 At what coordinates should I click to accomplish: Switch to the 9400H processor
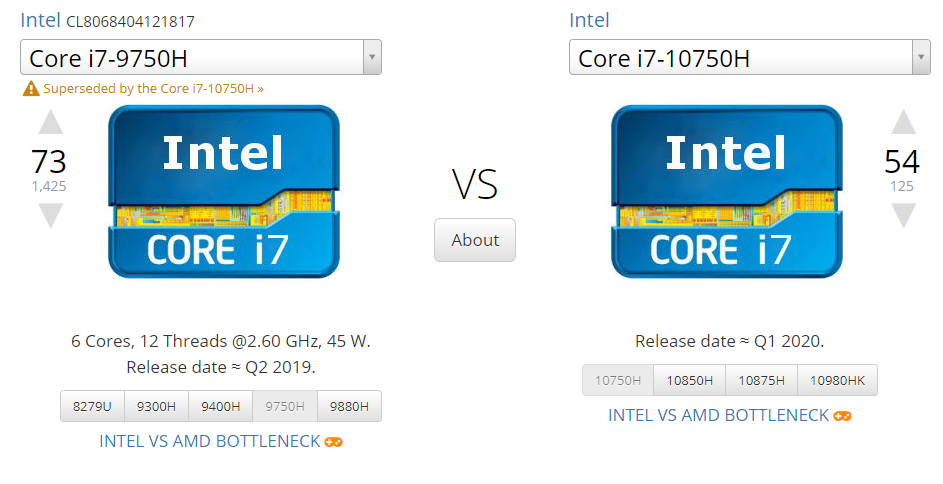click(221, 406)
